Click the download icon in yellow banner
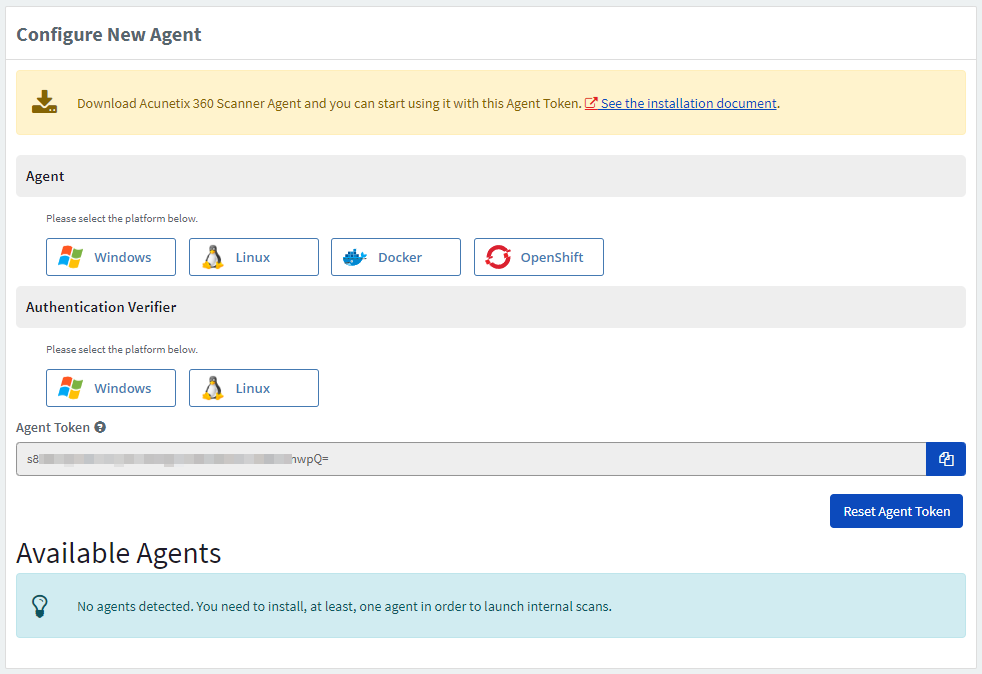Viewport: 982px width, 674px height. click(x=44, y=102)
